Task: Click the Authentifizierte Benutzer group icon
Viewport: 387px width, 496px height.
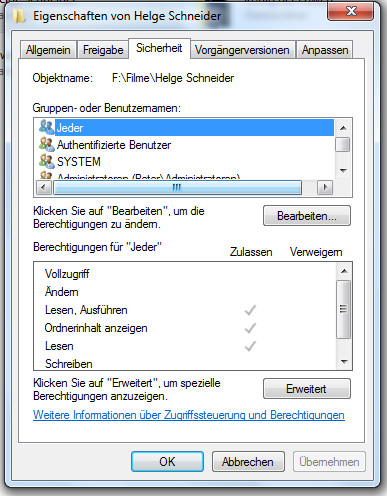Action: pyautogui.click(x=46, y=144)
